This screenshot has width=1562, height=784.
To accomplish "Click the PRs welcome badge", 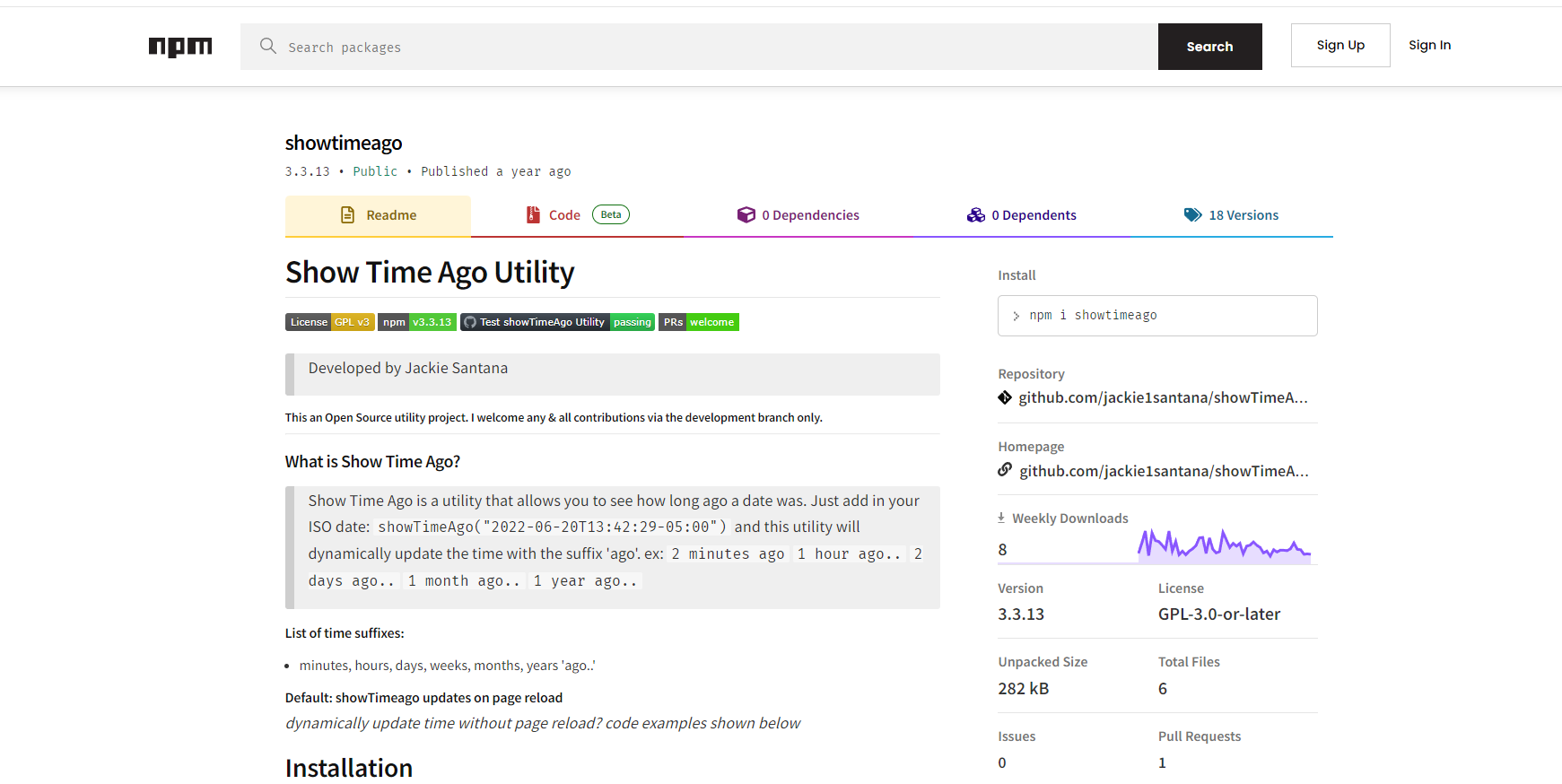I will [699, 322].
